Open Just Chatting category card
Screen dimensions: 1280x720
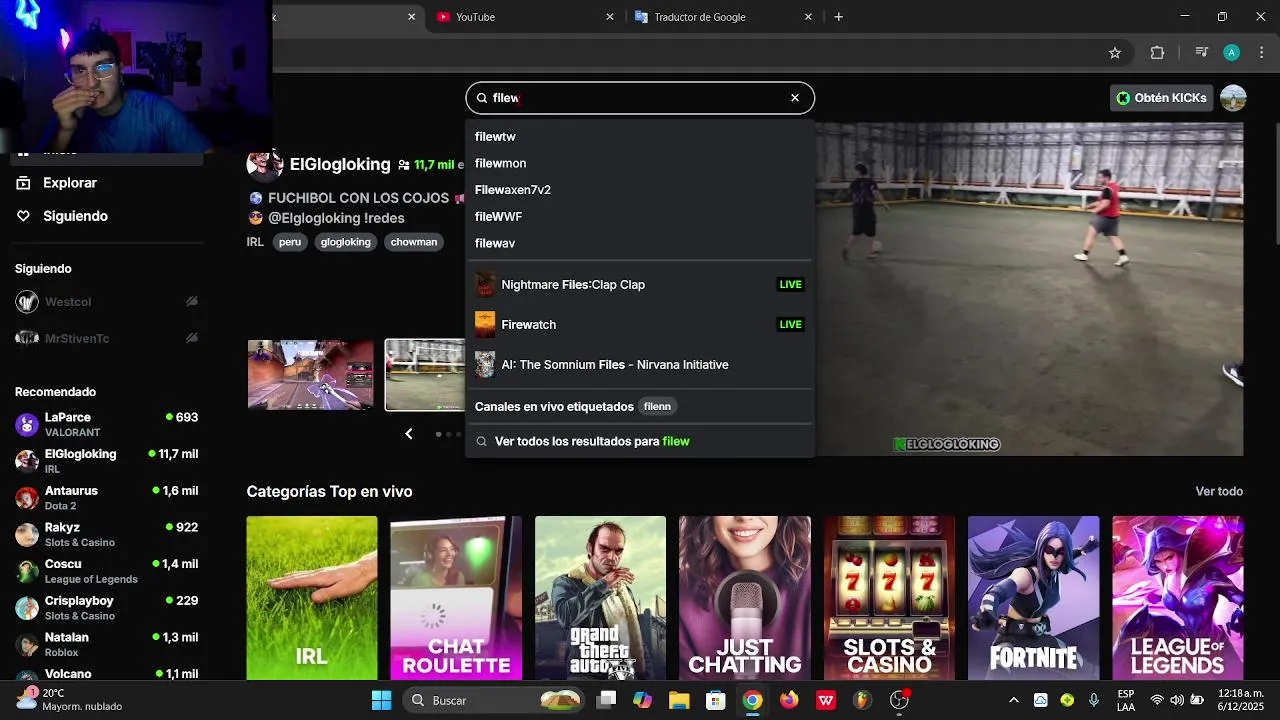(745, 598)
